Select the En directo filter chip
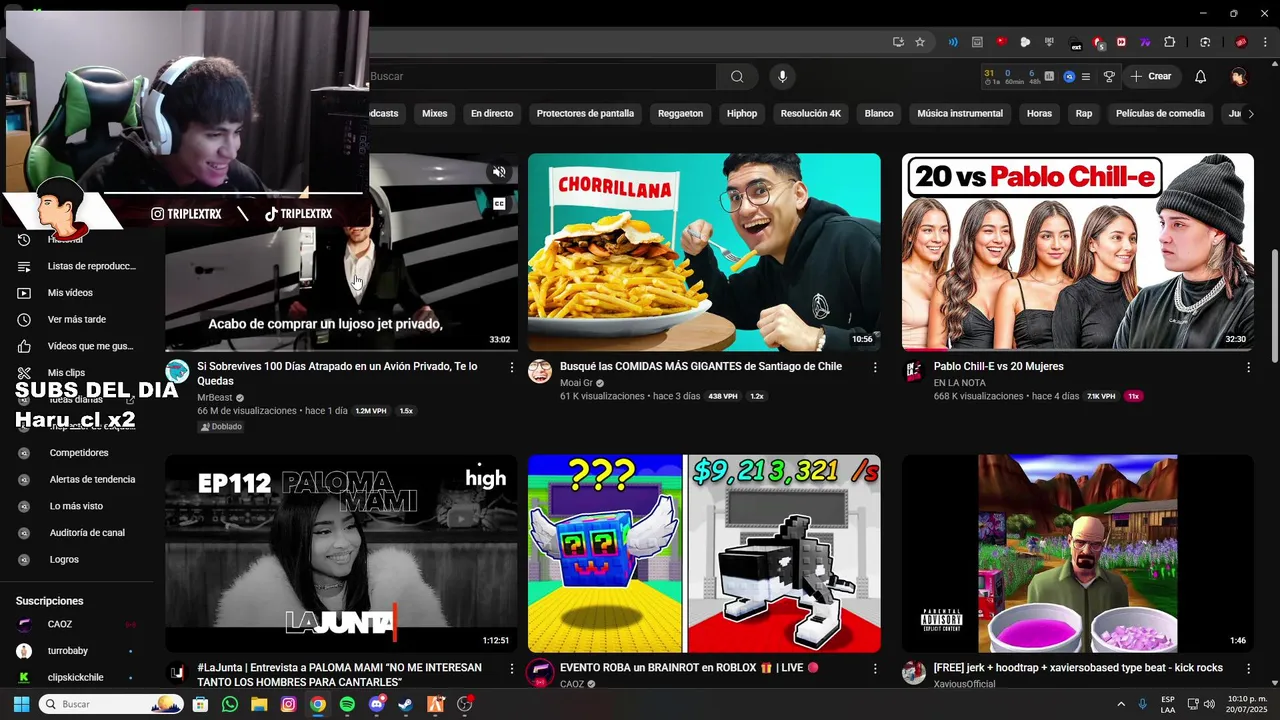This screenshot has height=720, width=1280. pos(492,114)
